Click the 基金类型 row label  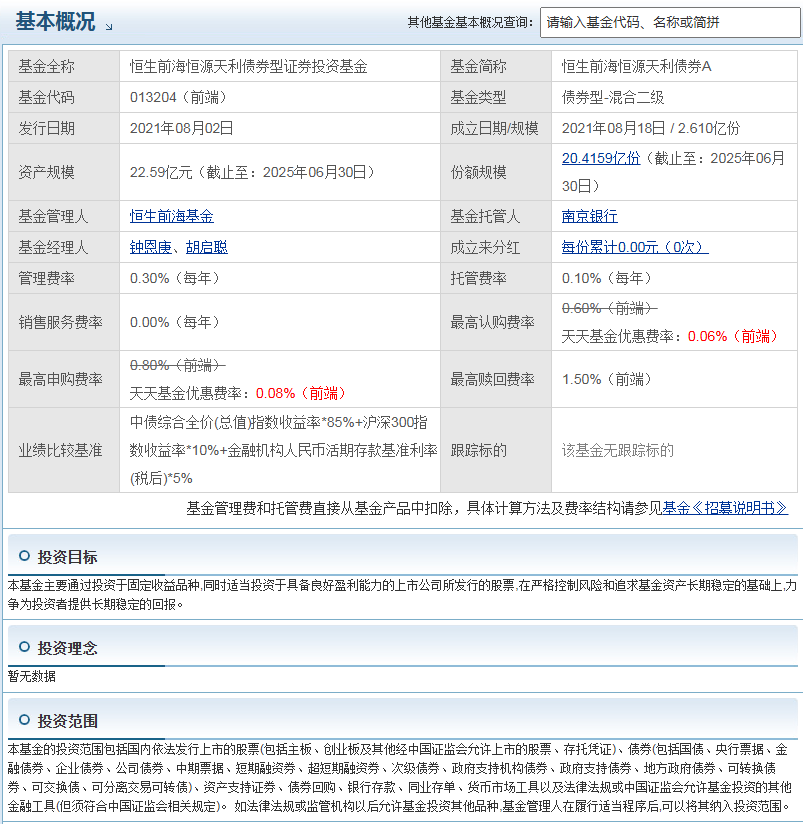click(478, 97)
